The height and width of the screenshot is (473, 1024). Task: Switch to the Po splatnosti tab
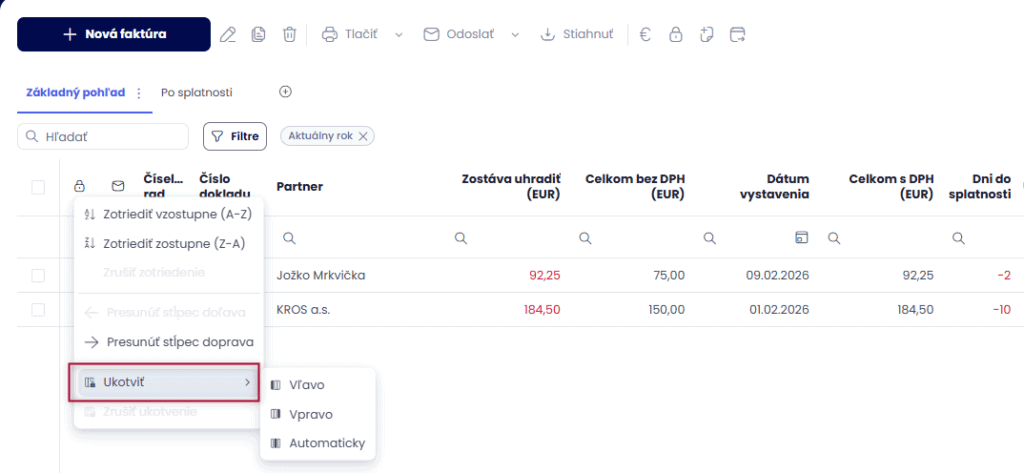coord(196,93)
